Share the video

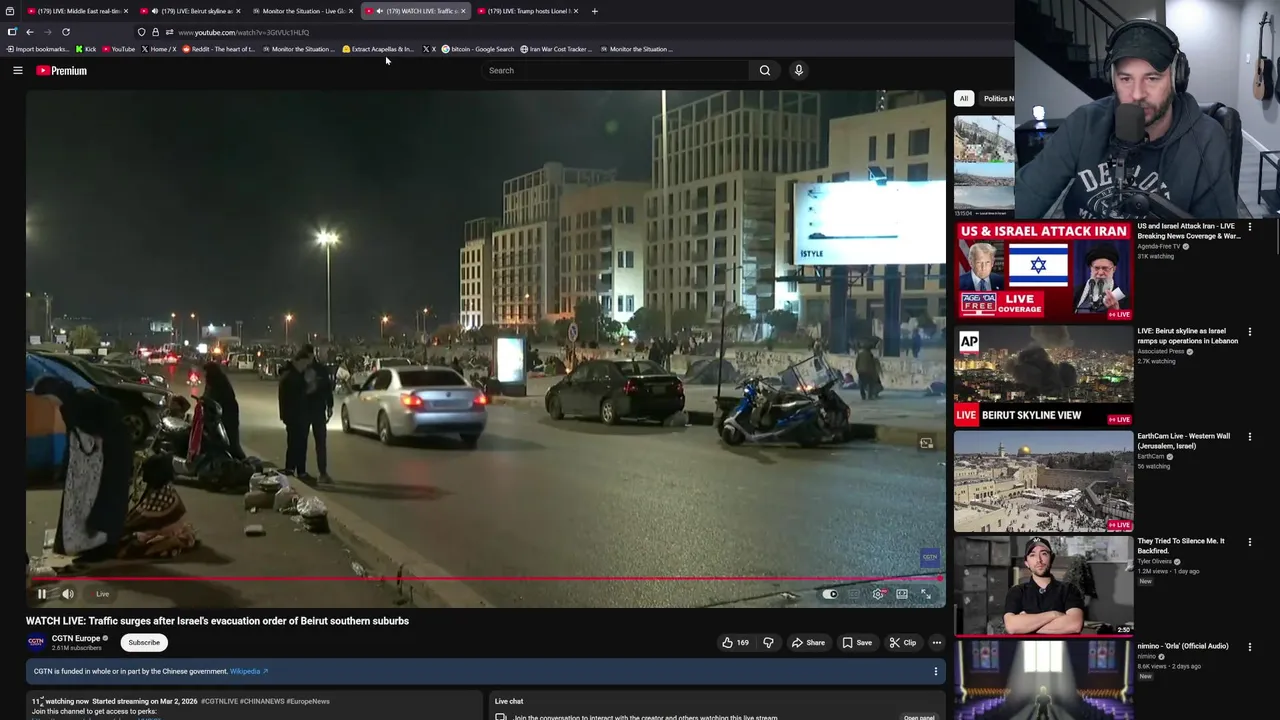click(x=808, y=643)
